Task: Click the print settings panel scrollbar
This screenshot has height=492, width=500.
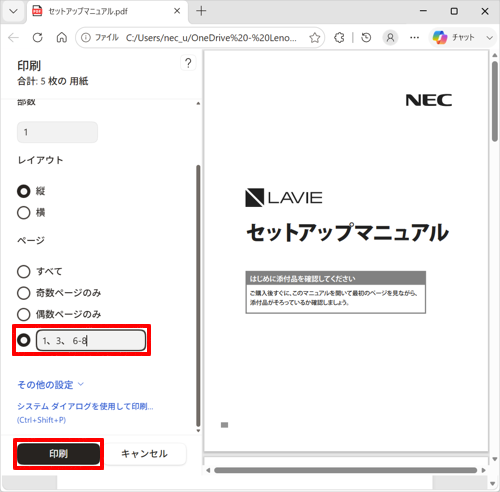Action: (x=198, y=295)
